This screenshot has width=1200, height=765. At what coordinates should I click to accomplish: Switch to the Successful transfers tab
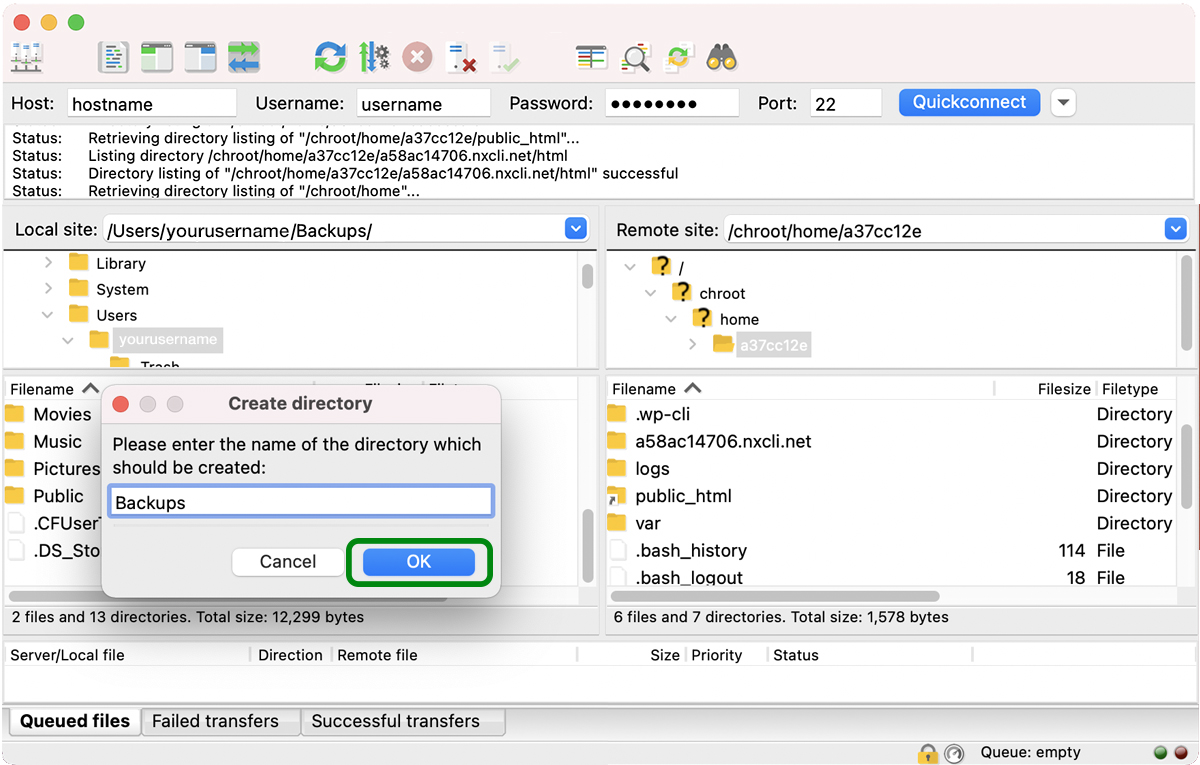(403, 721)
